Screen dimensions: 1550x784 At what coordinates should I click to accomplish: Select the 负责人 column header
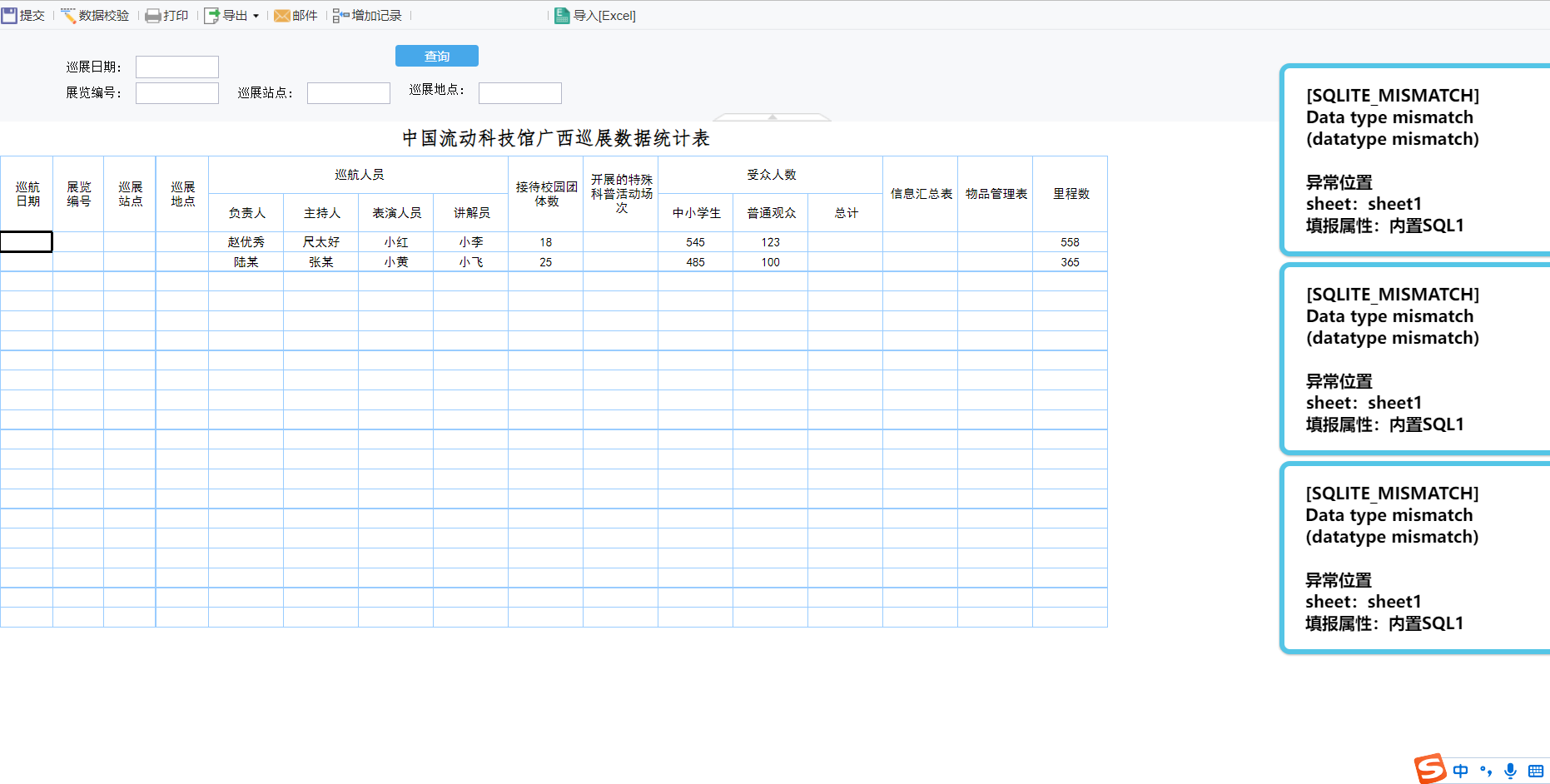click(x=246, y=213)
